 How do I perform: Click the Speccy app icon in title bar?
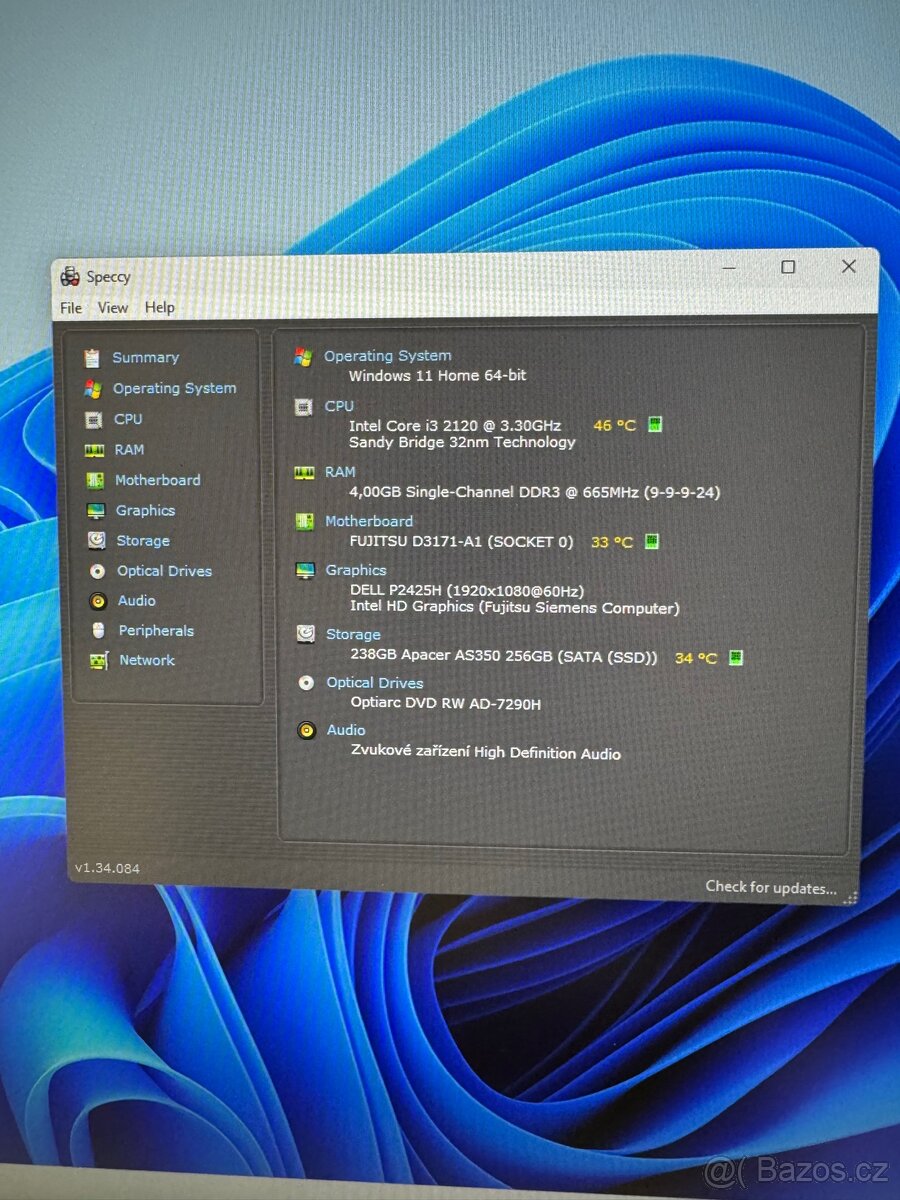(70, 277)
